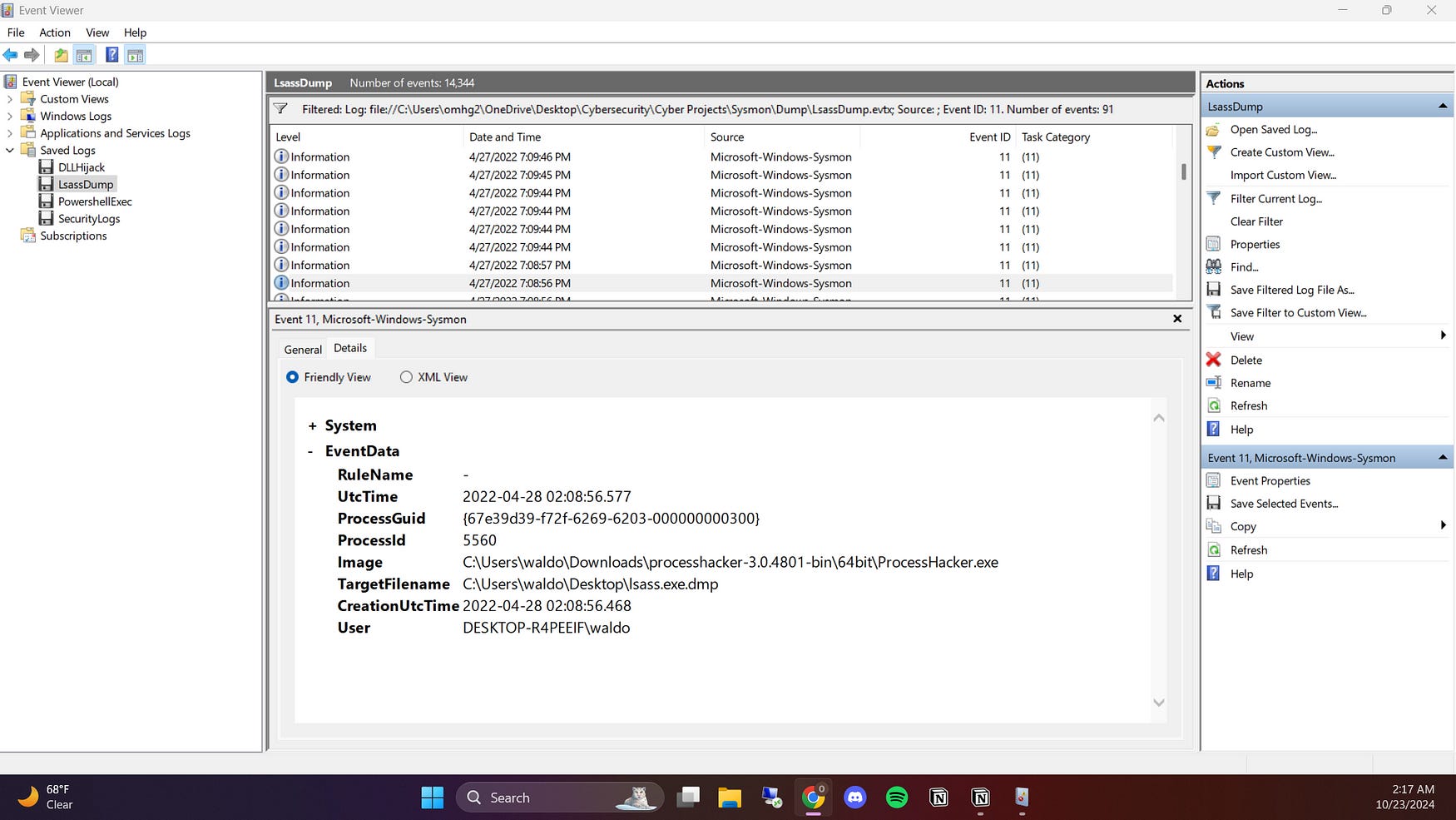Collapse the LsassDump actions section header

coord(1443,107)
